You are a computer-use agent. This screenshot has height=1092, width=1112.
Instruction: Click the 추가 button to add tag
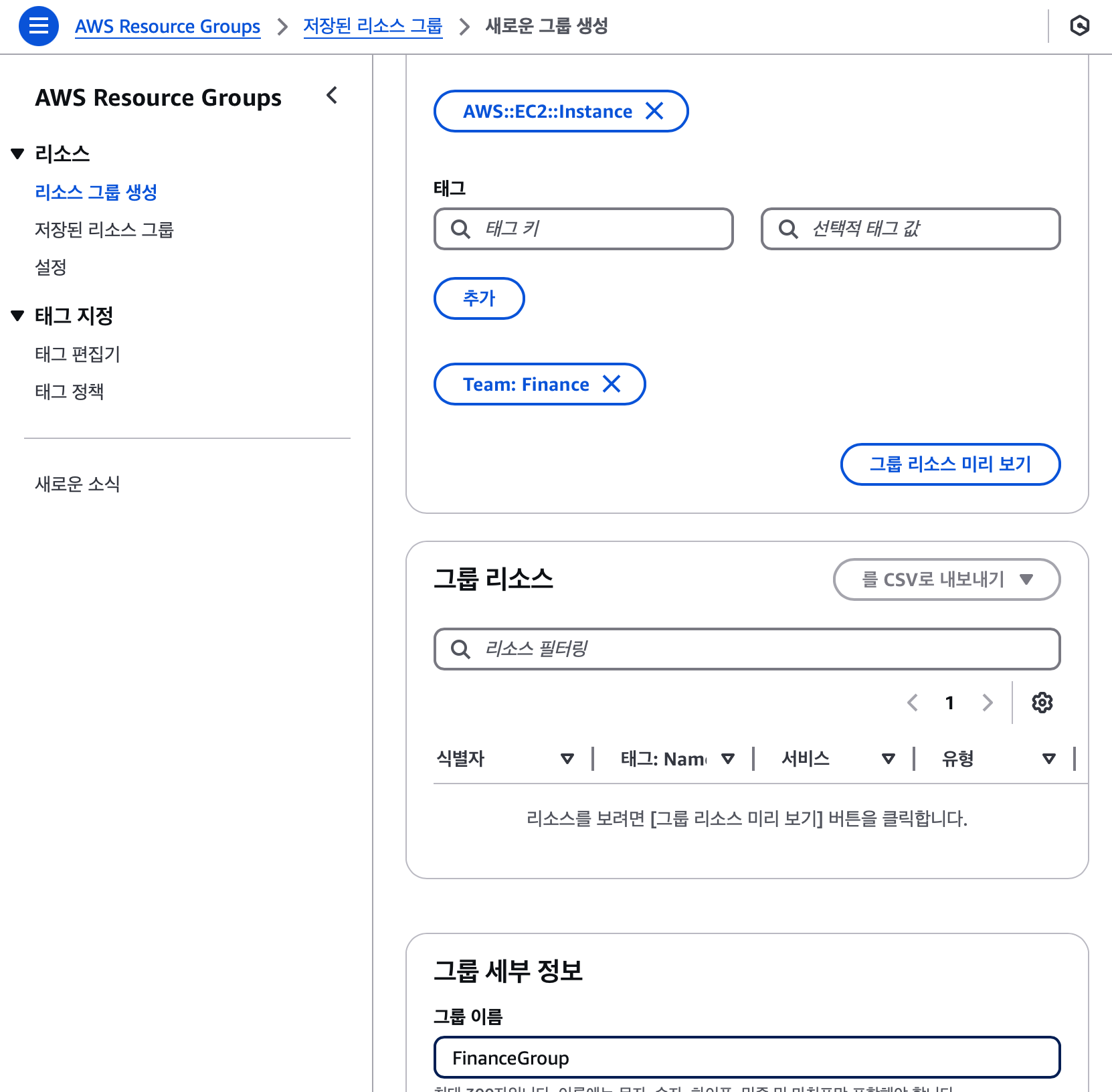pyautogui.click(x=479, y=298)
